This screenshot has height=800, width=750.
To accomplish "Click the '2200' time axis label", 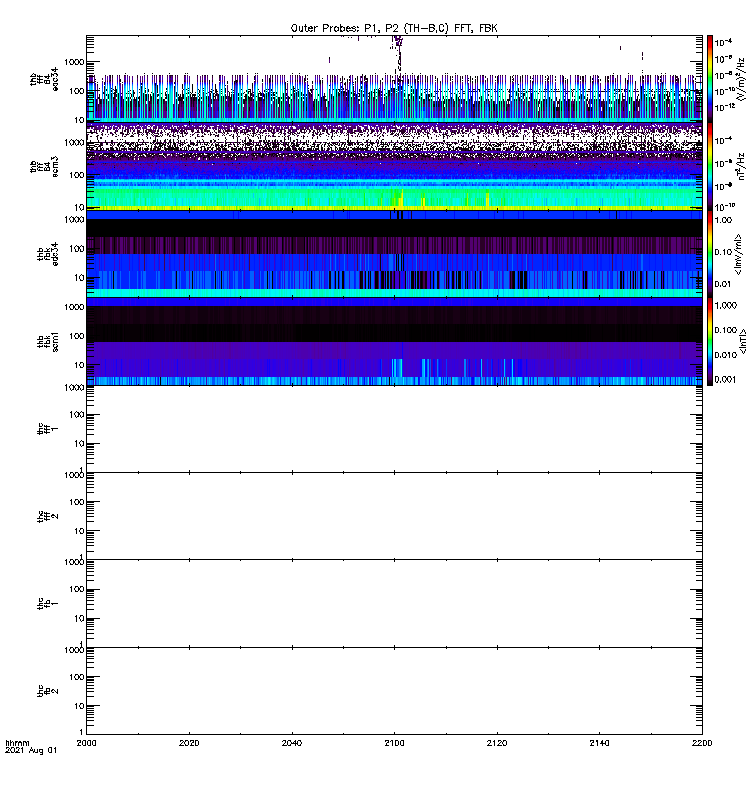I will (702, 743).
